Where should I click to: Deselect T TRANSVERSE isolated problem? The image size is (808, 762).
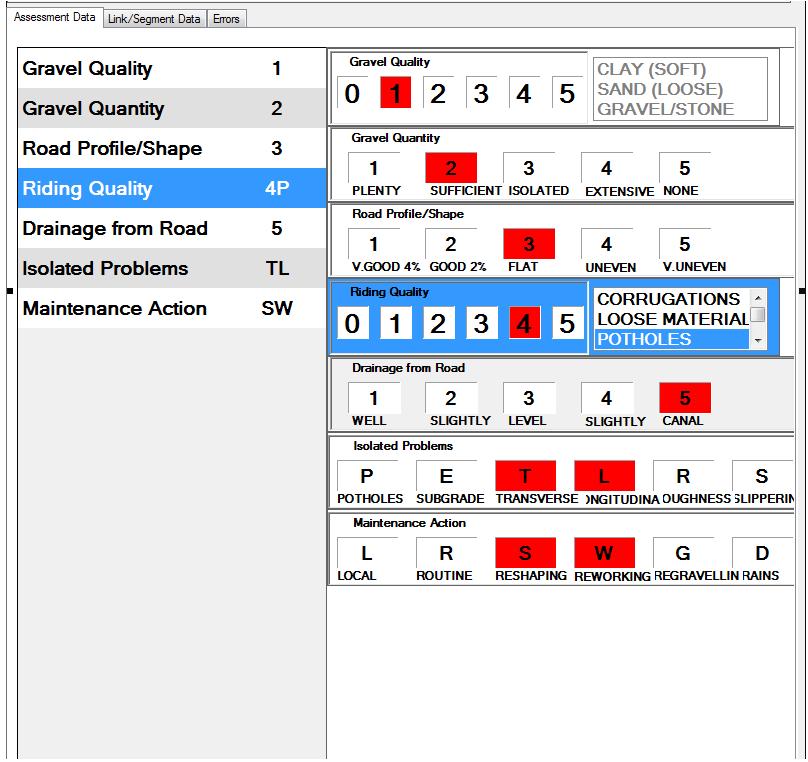[525, 477]
